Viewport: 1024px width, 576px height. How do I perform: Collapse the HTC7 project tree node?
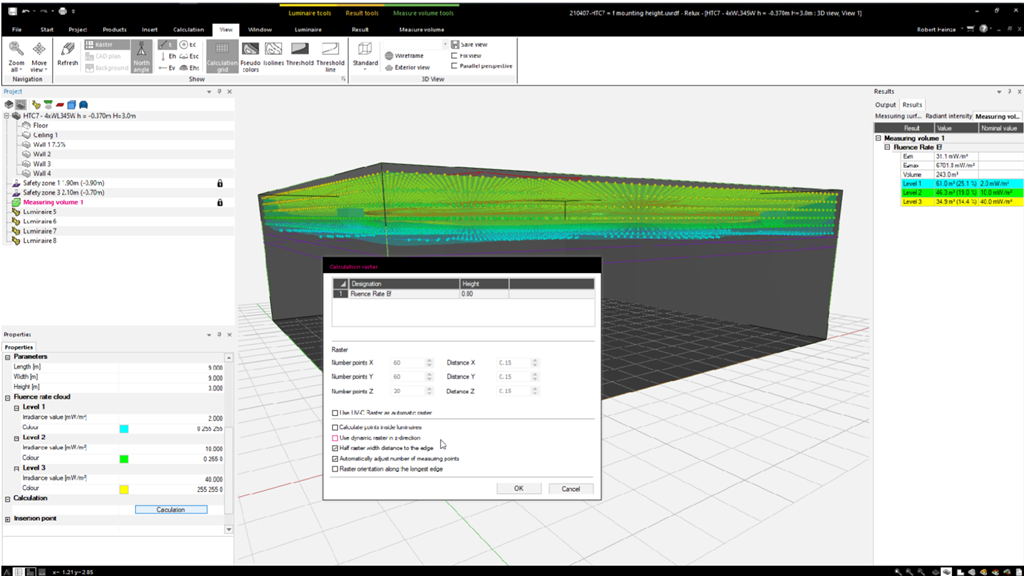(x=7, y=116)
